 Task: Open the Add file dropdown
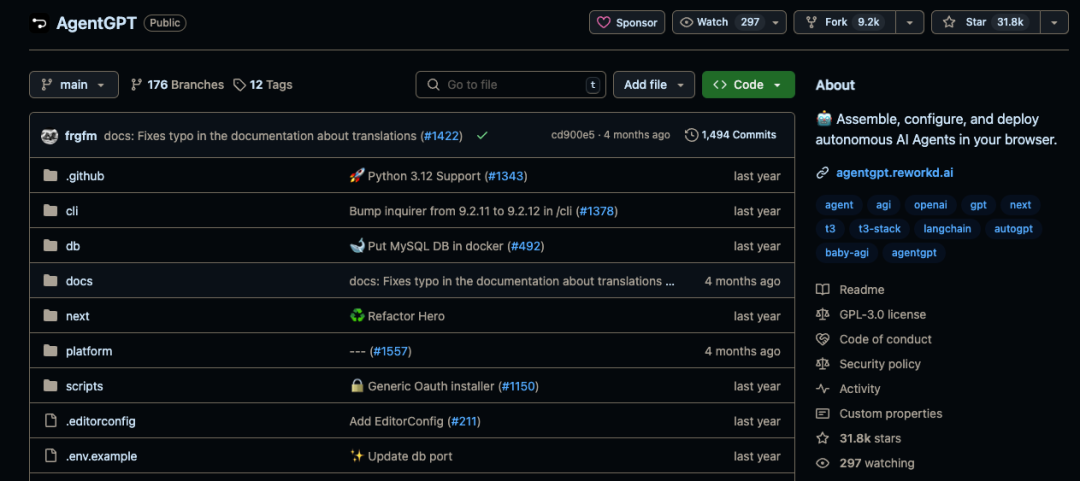[x=654, y=85]
